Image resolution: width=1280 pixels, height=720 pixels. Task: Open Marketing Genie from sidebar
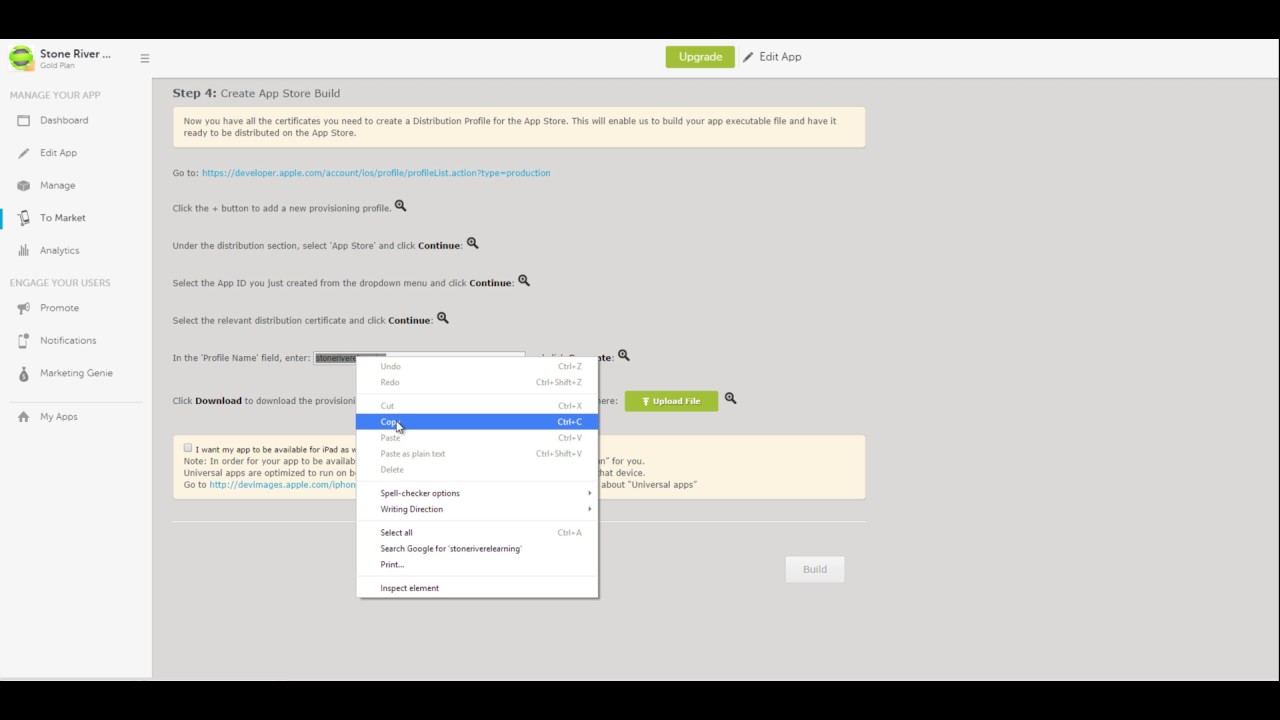click(x=76, y=373)
